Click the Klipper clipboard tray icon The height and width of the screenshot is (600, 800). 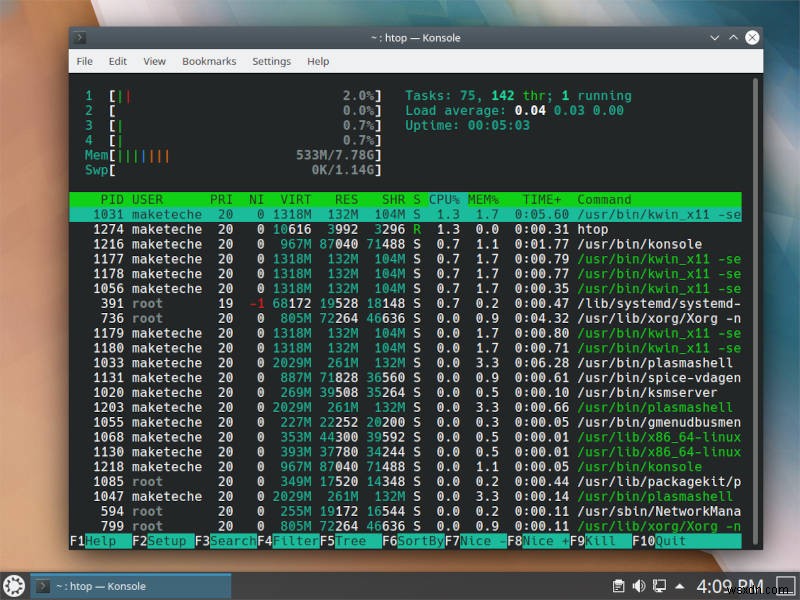coord(619,586)
